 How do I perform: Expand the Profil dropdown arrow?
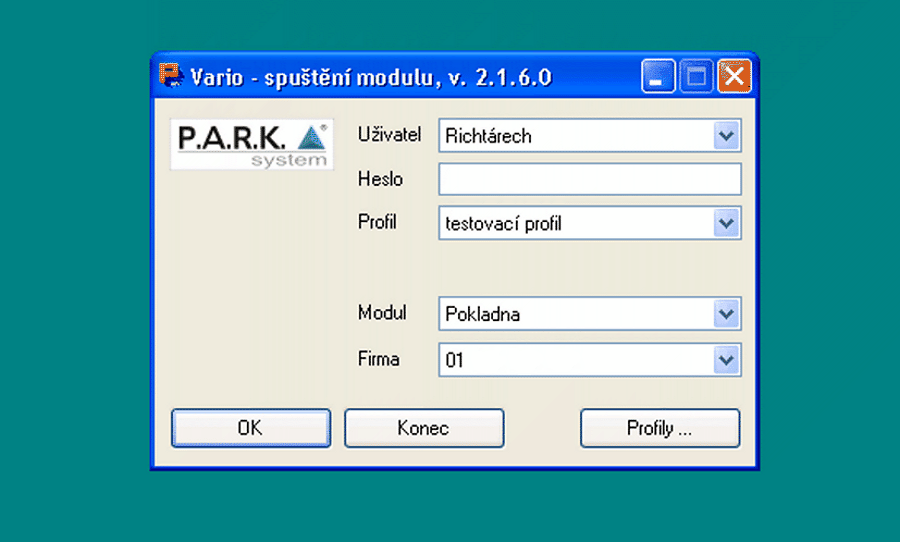726,223
